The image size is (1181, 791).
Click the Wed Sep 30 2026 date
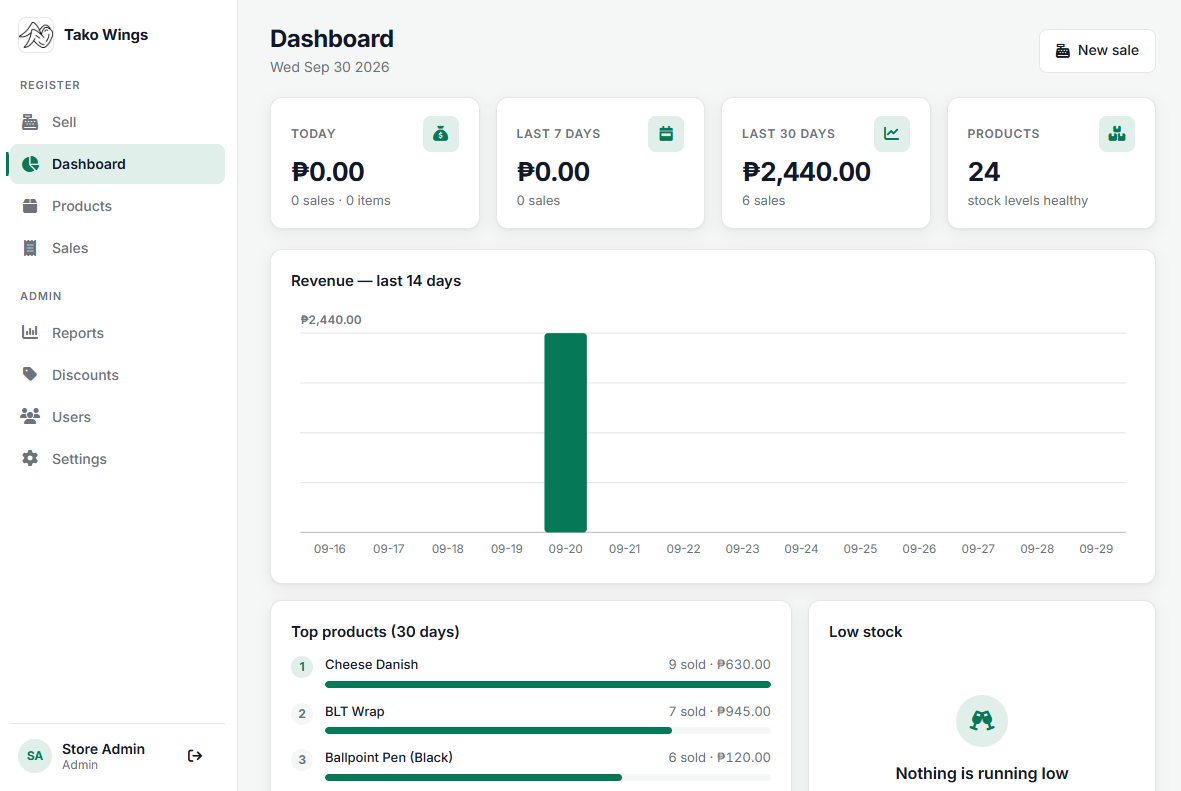[330, 67]
